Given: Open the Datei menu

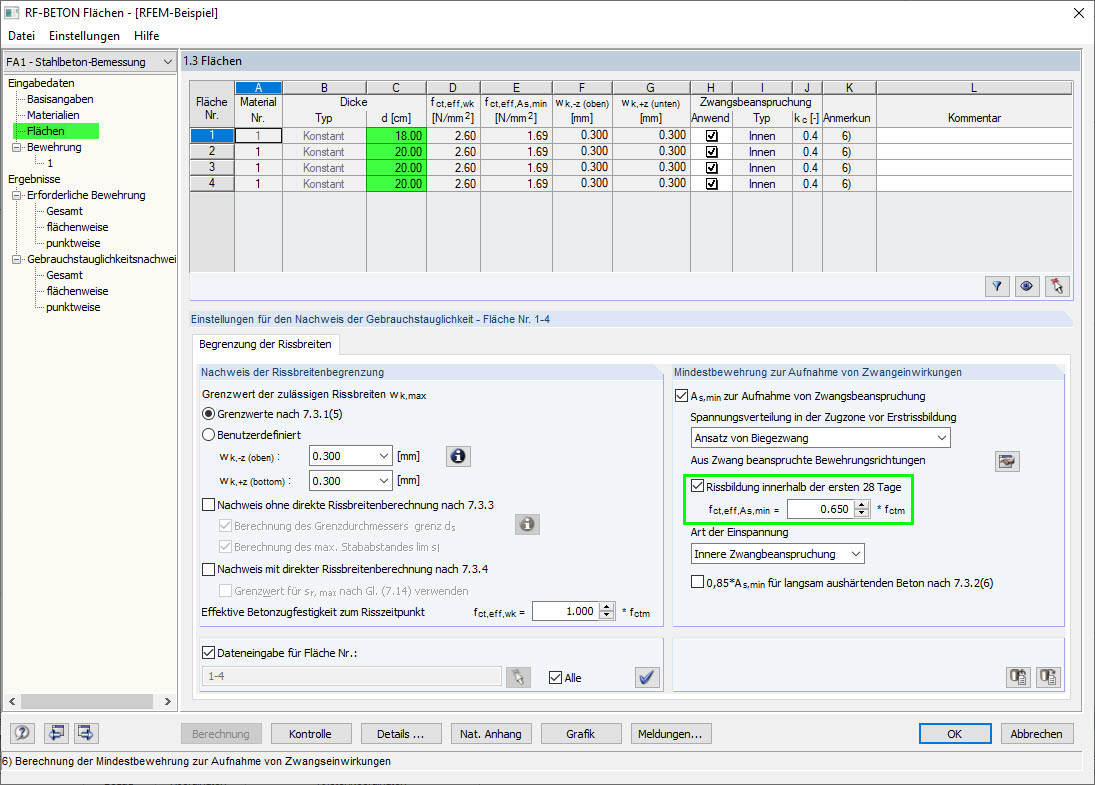Looking at the screenshot, I should [22, 36].
